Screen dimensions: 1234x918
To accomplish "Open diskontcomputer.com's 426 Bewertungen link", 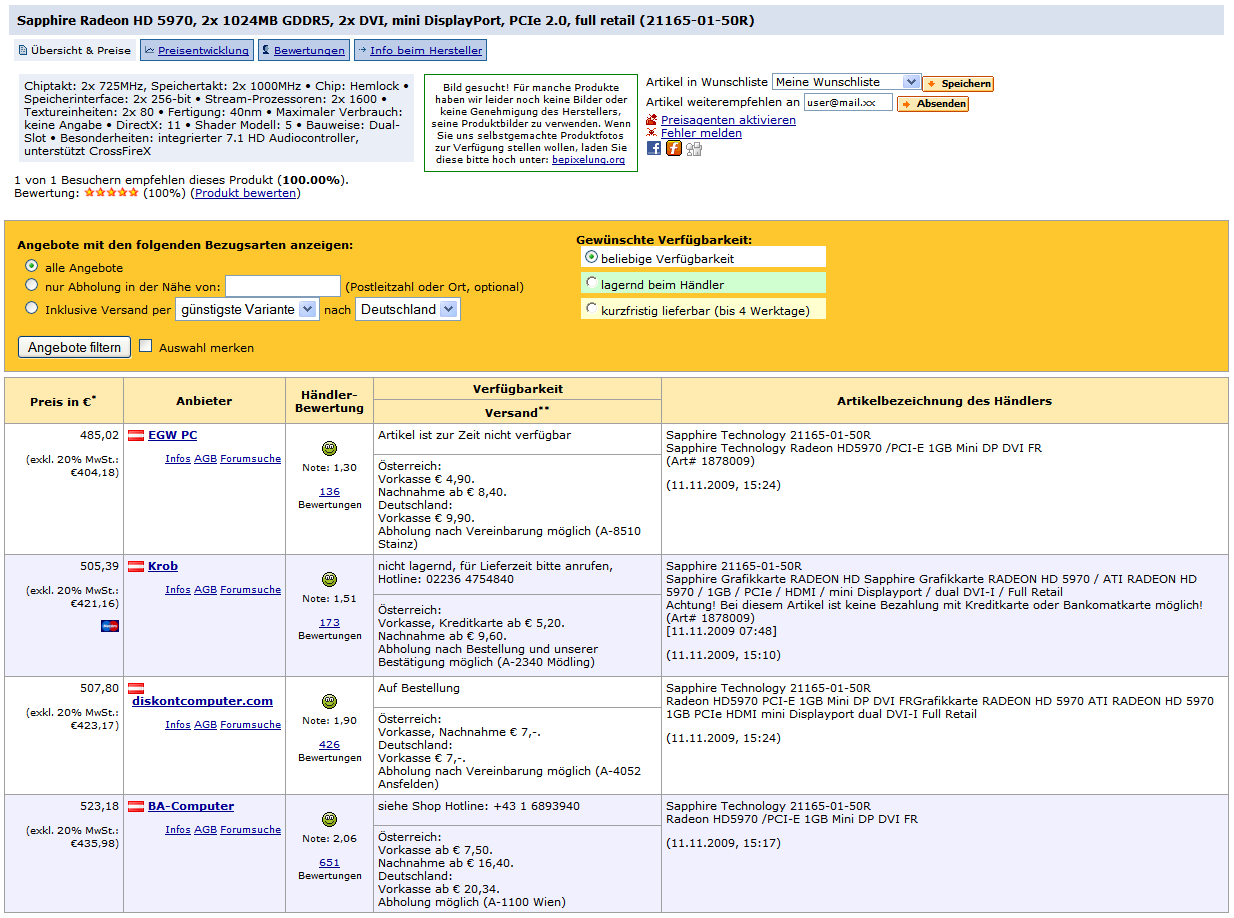I will [x=330, y=745].
